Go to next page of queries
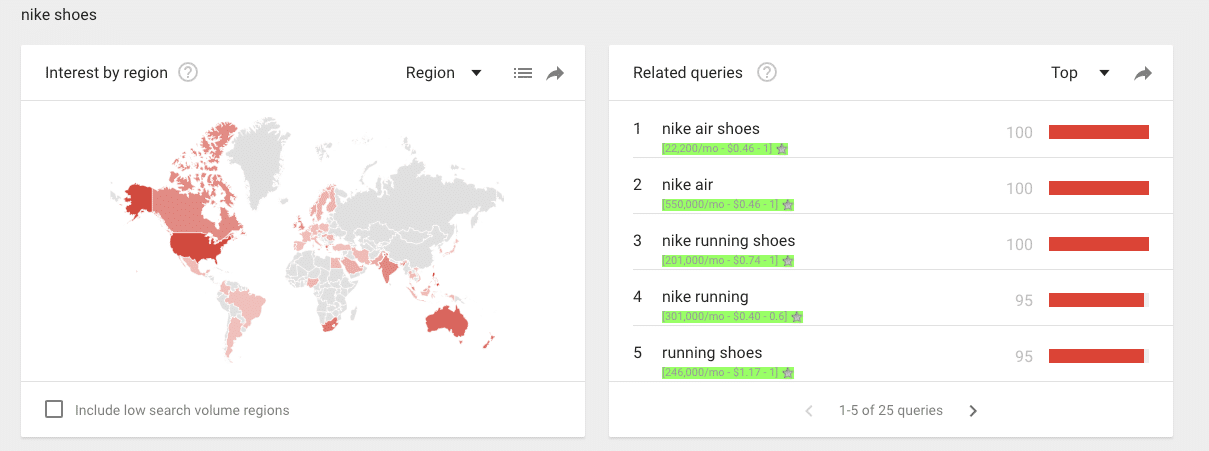 click(x=973, y=411)
